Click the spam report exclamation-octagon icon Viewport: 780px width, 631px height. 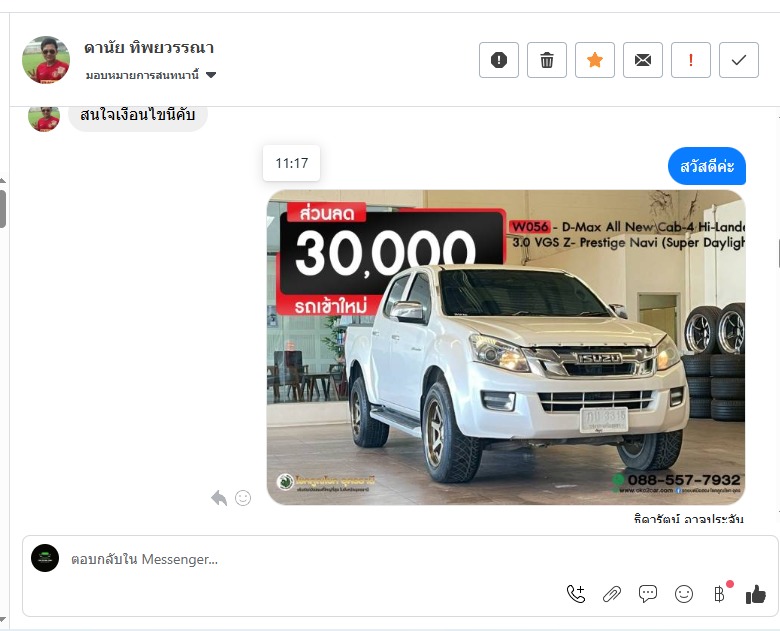point(498,60)
